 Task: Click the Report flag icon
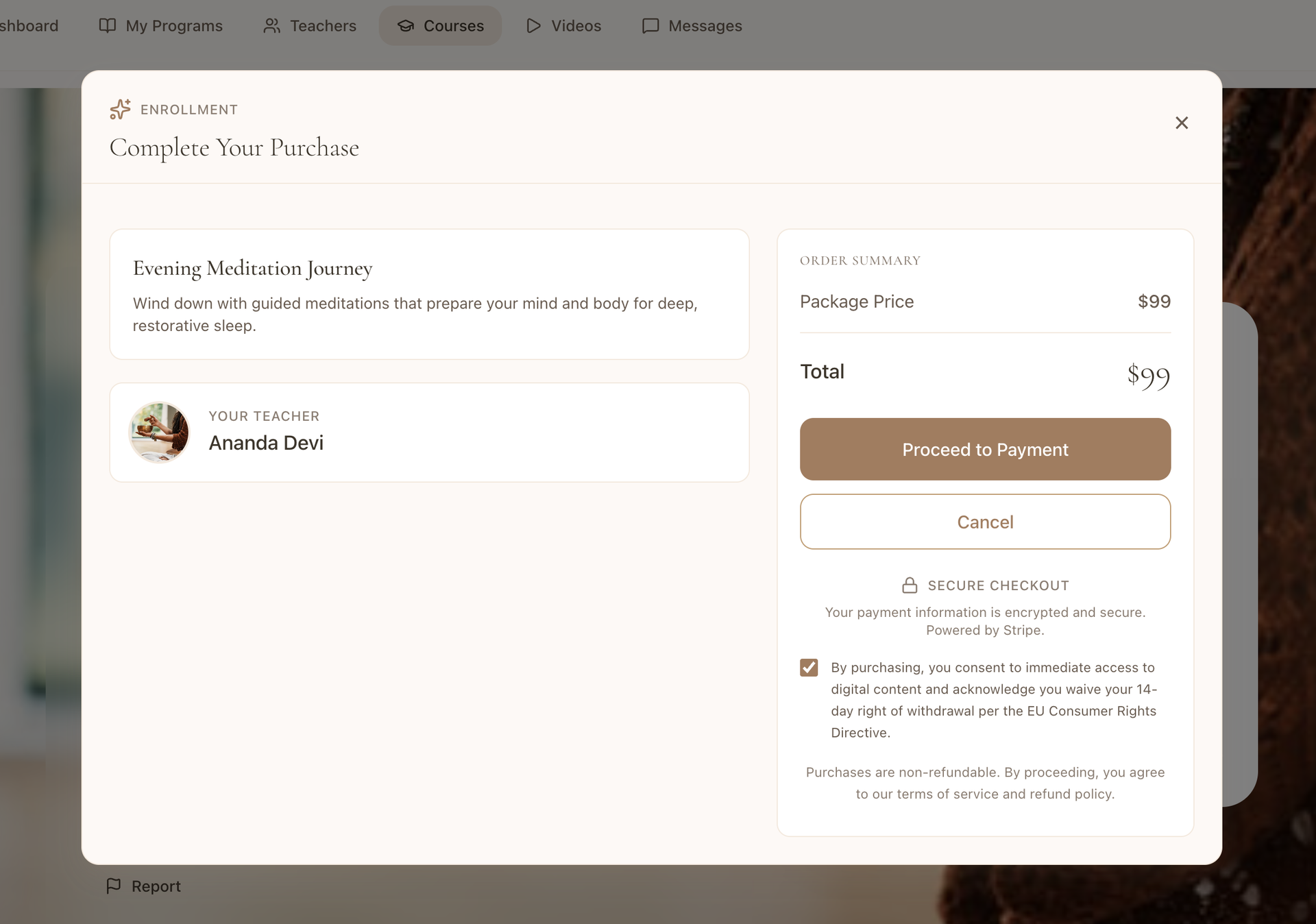[114, 886]
